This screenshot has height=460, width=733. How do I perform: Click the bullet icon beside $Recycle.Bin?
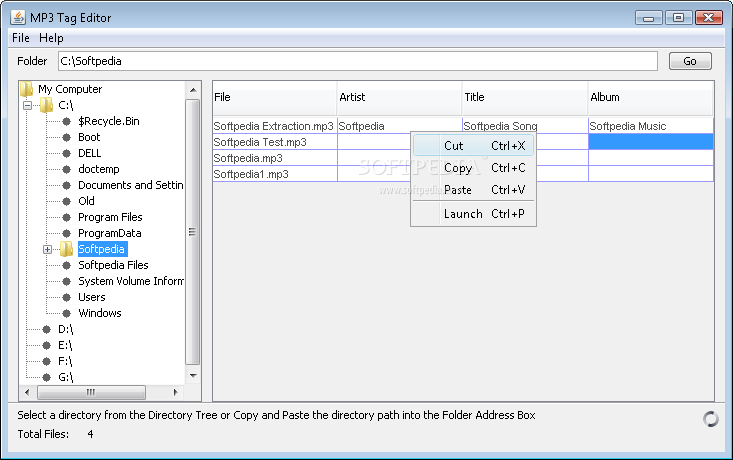(66, 122)
